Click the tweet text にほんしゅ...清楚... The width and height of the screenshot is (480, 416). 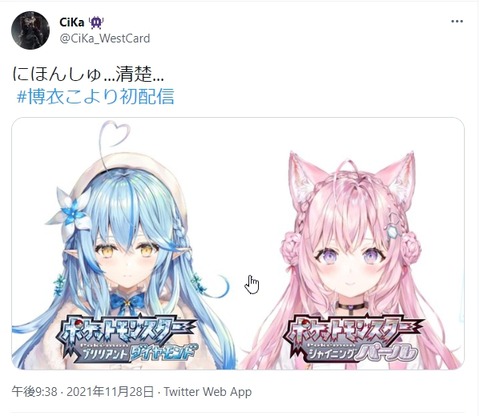tap(88, 74)
